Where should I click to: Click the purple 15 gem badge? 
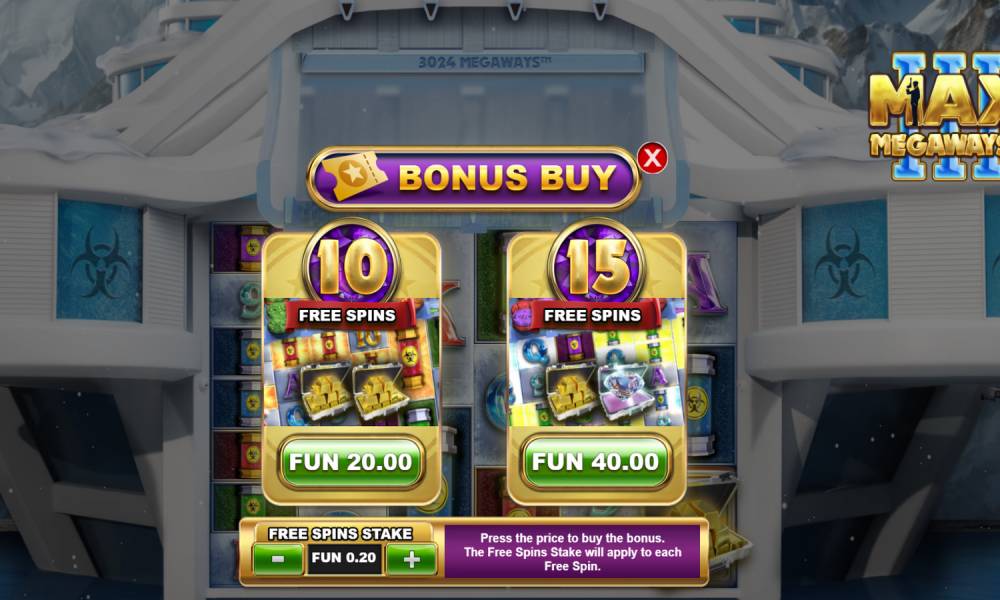(x=596, y=265)
